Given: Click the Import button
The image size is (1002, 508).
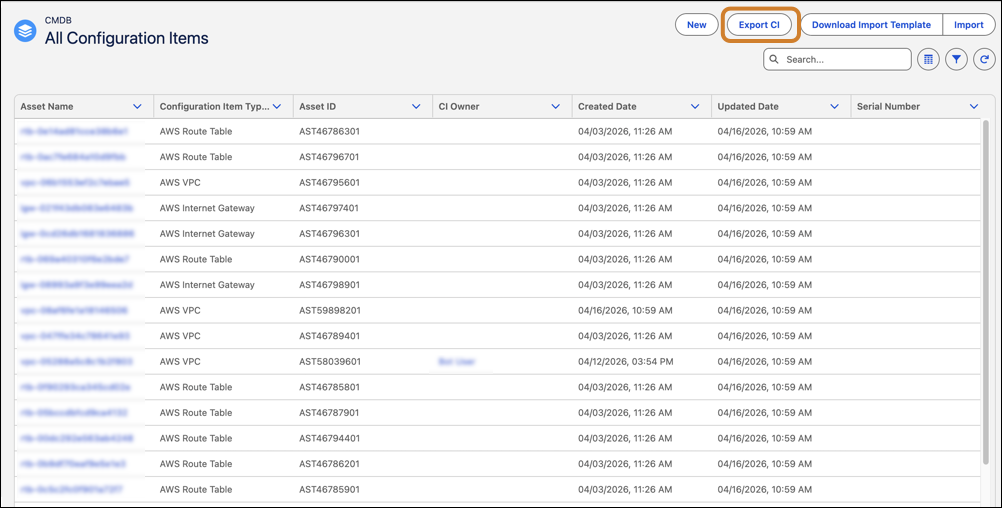Looking at the screenshot, I should (x=968, y=25).
